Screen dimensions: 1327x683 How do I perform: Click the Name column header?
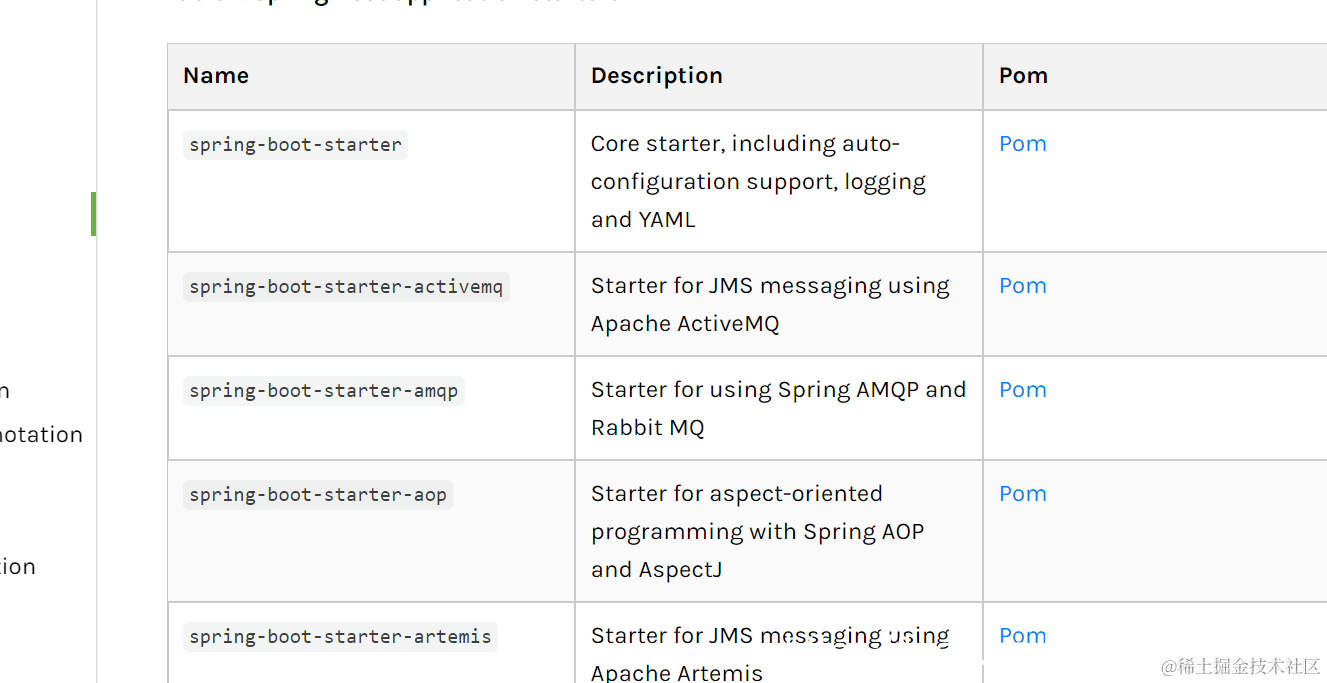tap(216, 76)
